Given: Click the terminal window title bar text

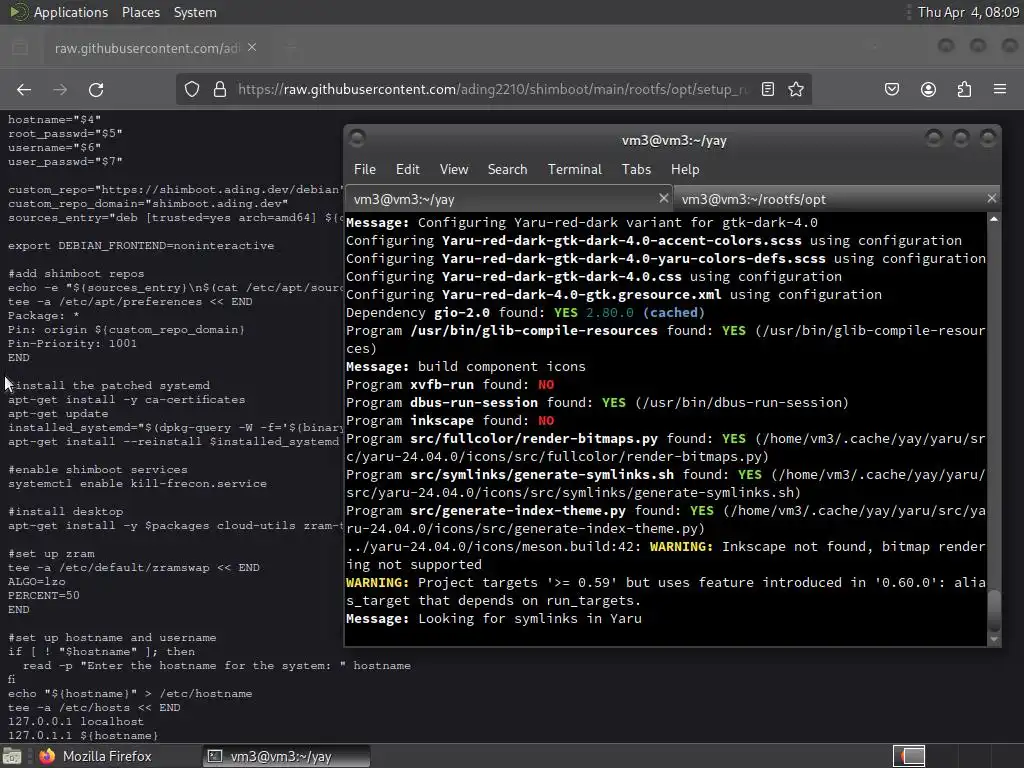Looking at the screenshot, I should pos(674,140).
